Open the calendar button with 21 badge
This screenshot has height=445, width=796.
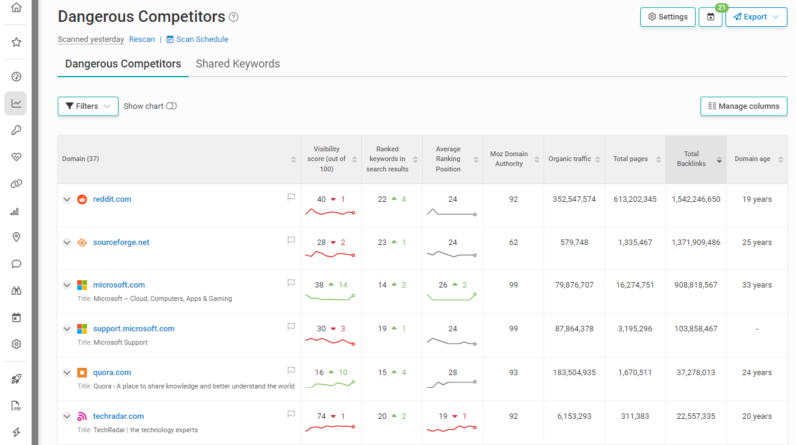[x=710, y=17]
